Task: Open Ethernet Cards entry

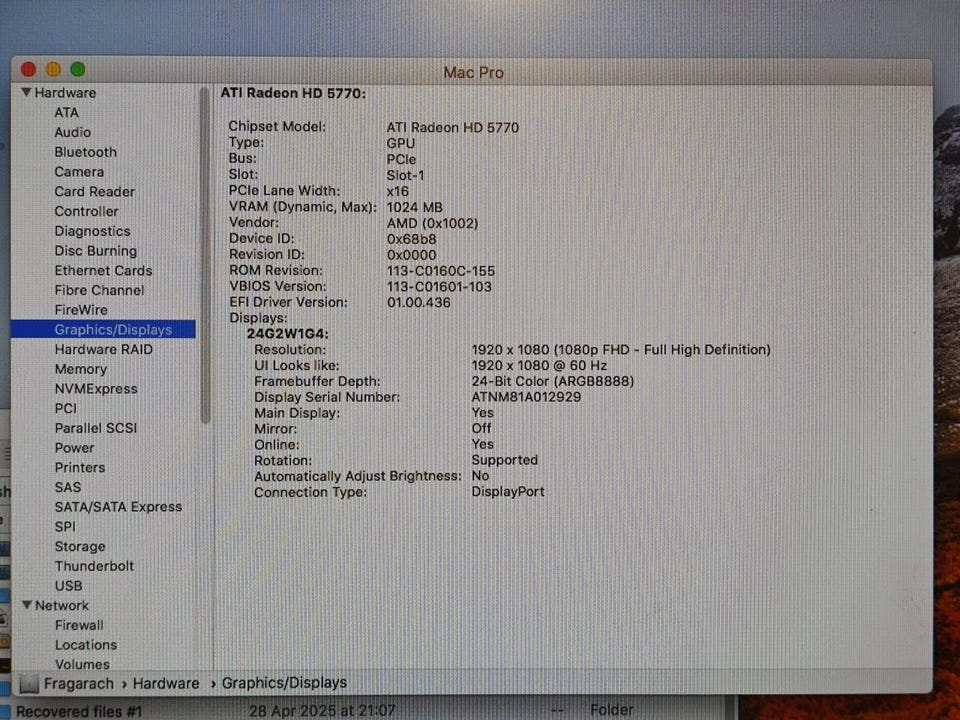Action: click(103, 271)
